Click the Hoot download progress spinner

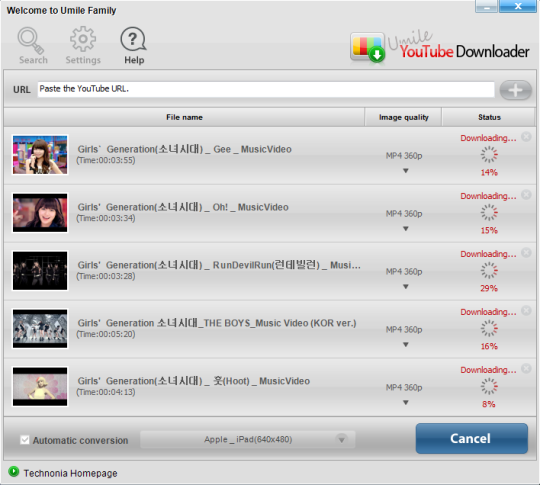click(489, 386)
